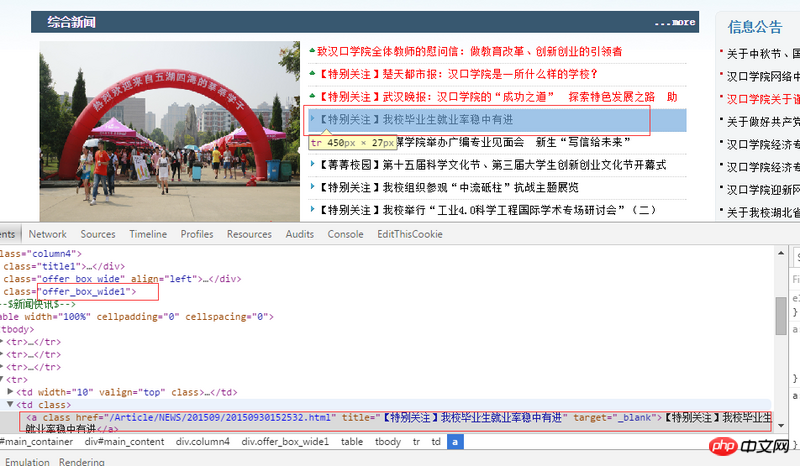The width and height of the screenshot is (800, 466).
Task: Click the green bullet icon before 致汉口学院全体教师
Action: [313, 50]
